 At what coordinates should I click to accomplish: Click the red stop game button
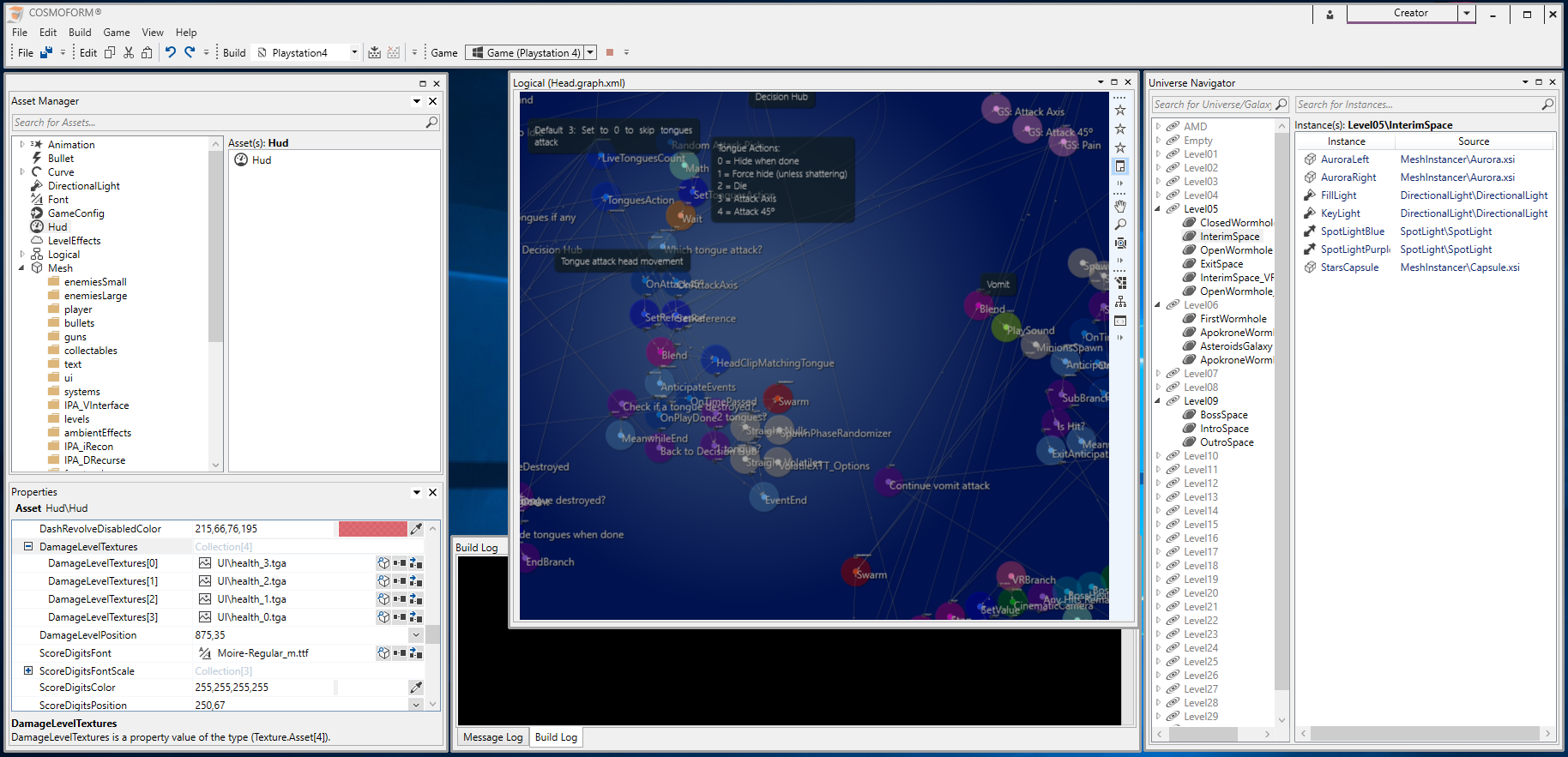[610, 52]
